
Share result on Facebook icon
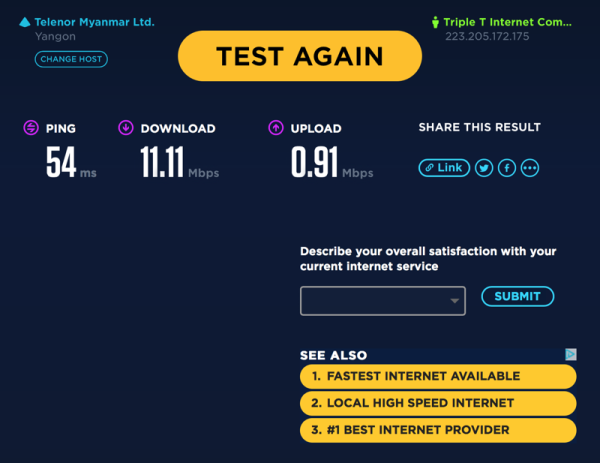[507, 168]
